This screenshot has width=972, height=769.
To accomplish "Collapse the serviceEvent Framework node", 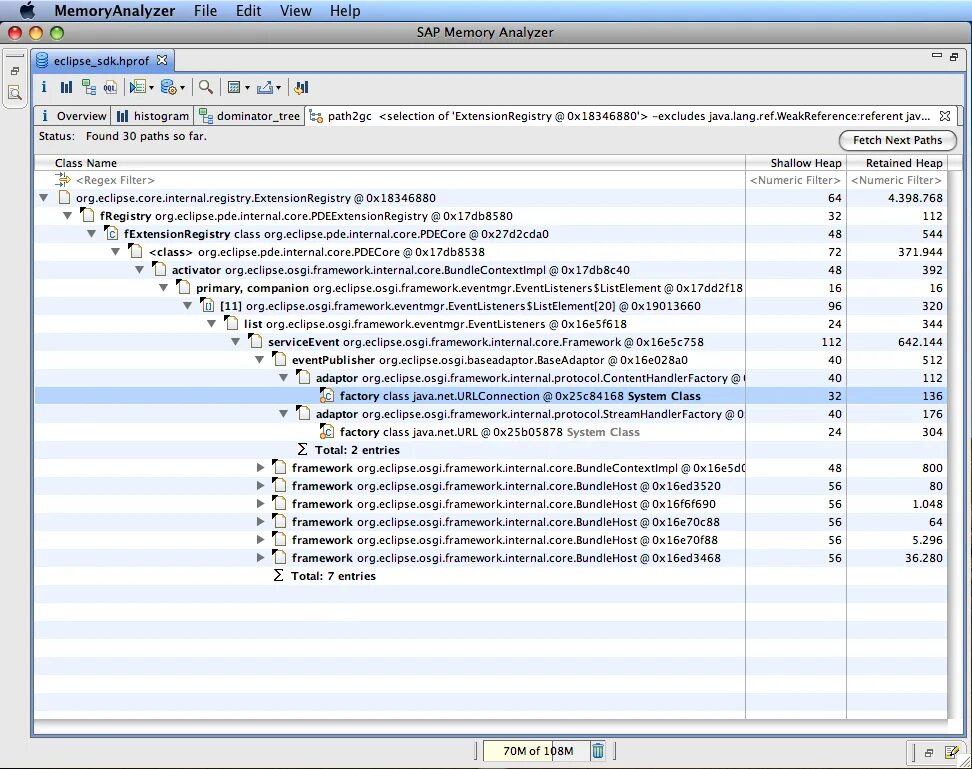I will pos(236,342).
